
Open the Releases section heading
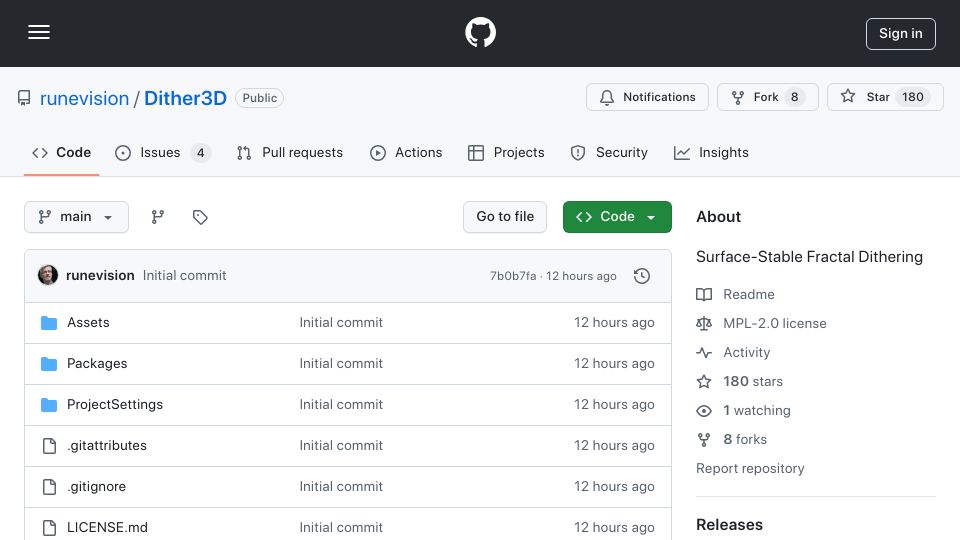[729, 525]
